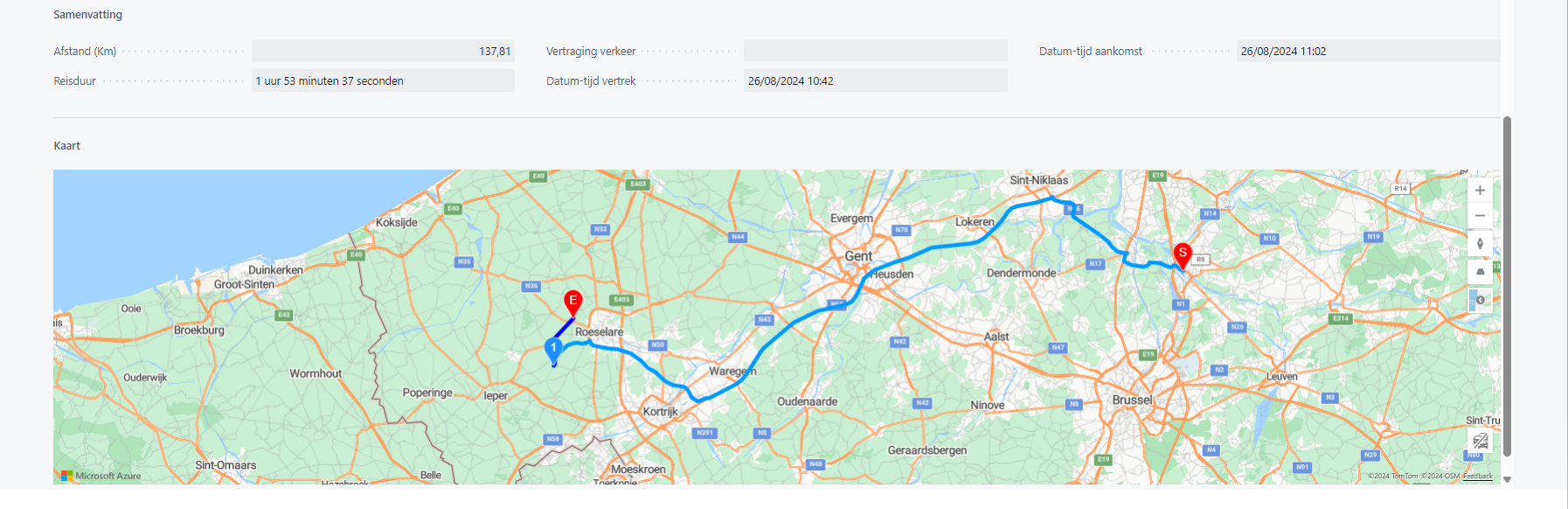The image size is (1568, 509).
Task: Focus the Datum-tijd vertrek field
Action: [x=875, y=80]
